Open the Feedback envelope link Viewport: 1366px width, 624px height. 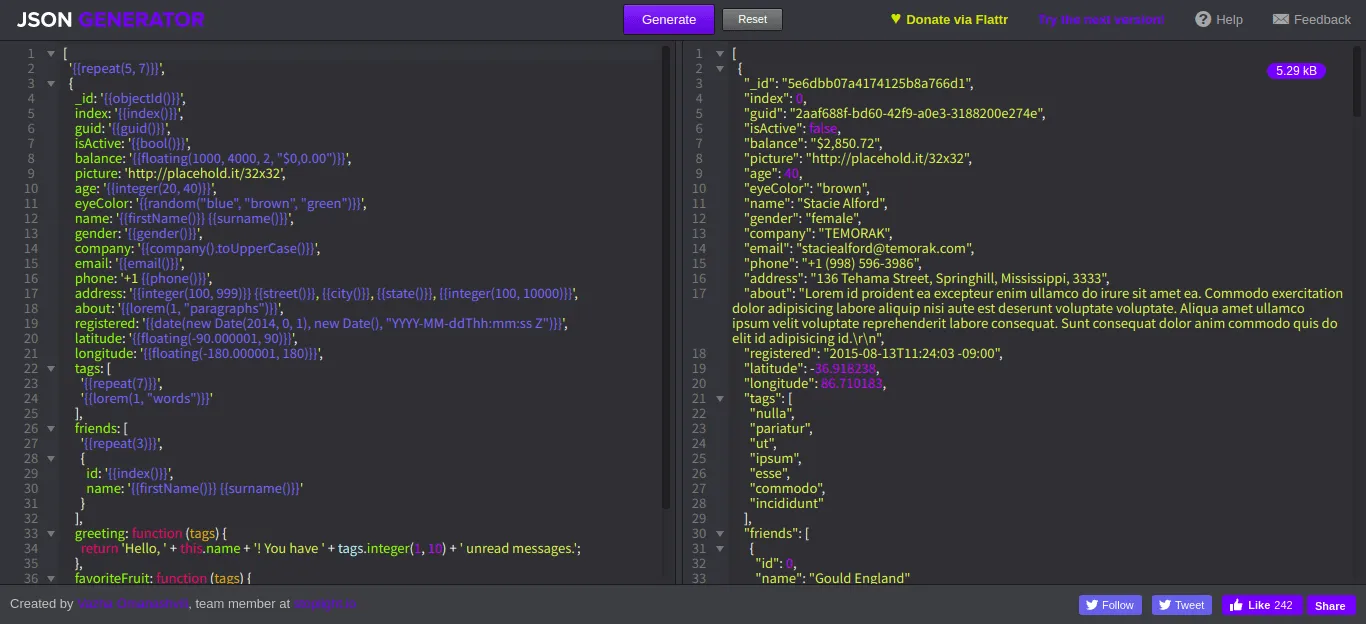tap(1311, 19)
